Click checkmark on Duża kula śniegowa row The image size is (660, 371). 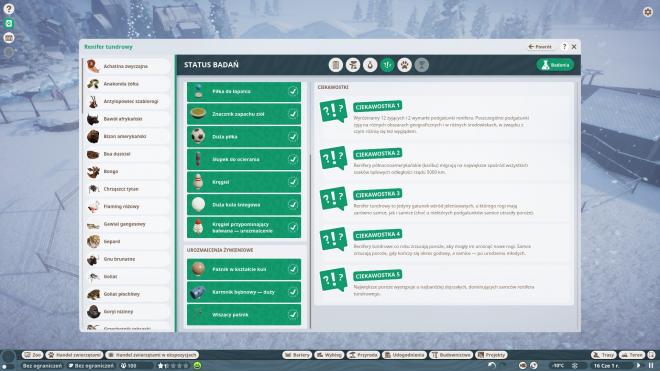tap(293, 205)
